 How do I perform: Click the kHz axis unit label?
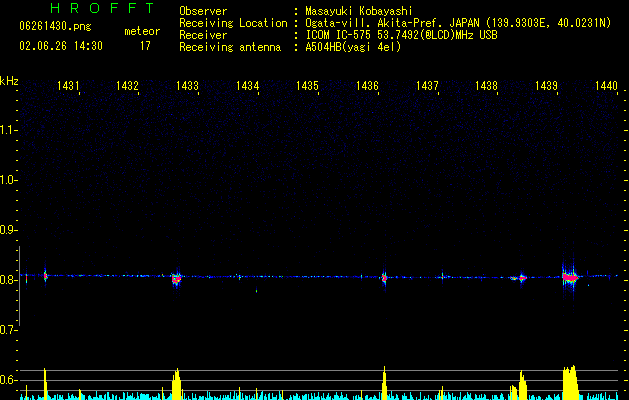9,81
